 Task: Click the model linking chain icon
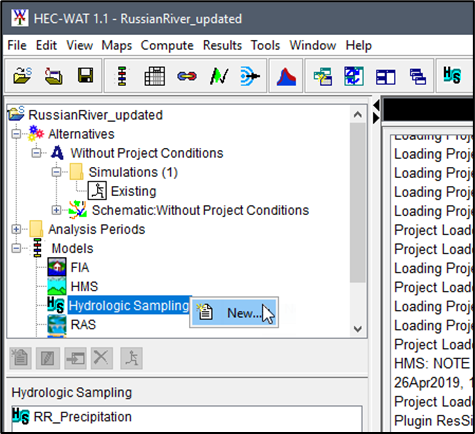[187, 76]
